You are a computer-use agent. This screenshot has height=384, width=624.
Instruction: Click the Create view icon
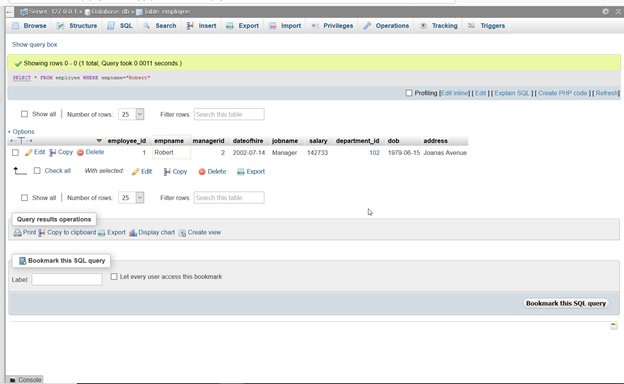(x=182, y=233)
